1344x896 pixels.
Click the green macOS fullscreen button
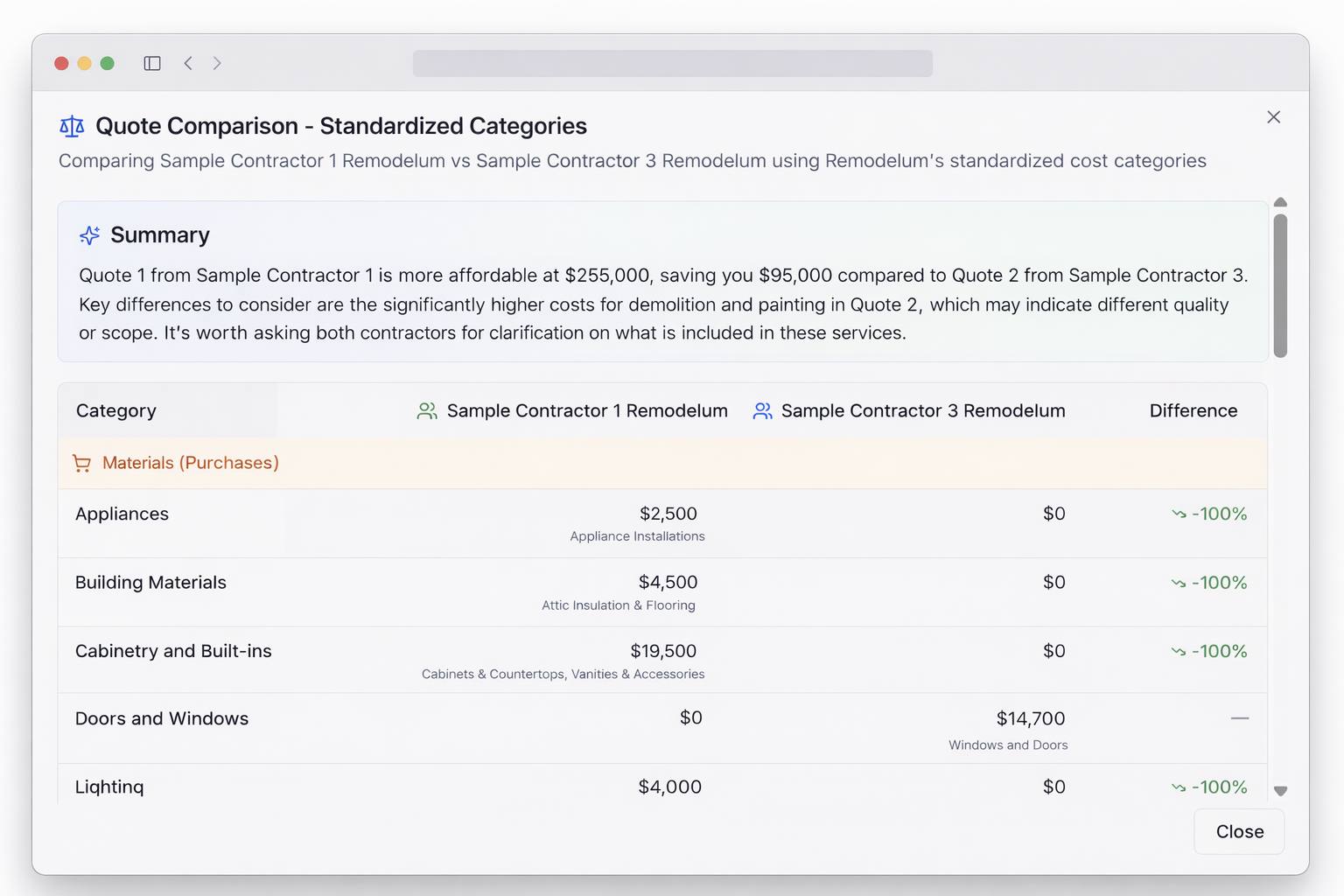pos(108,63)
